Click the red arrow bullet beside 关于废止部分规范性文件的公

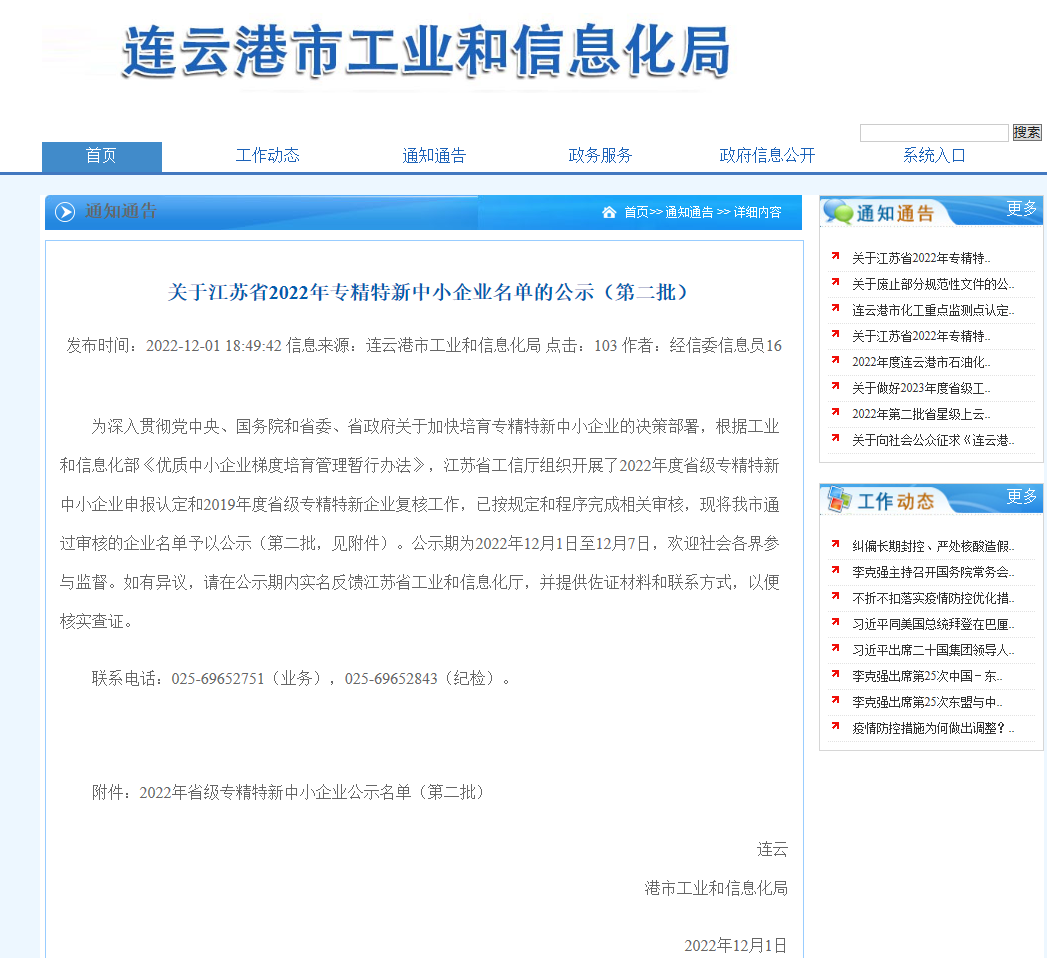point(835,282)
